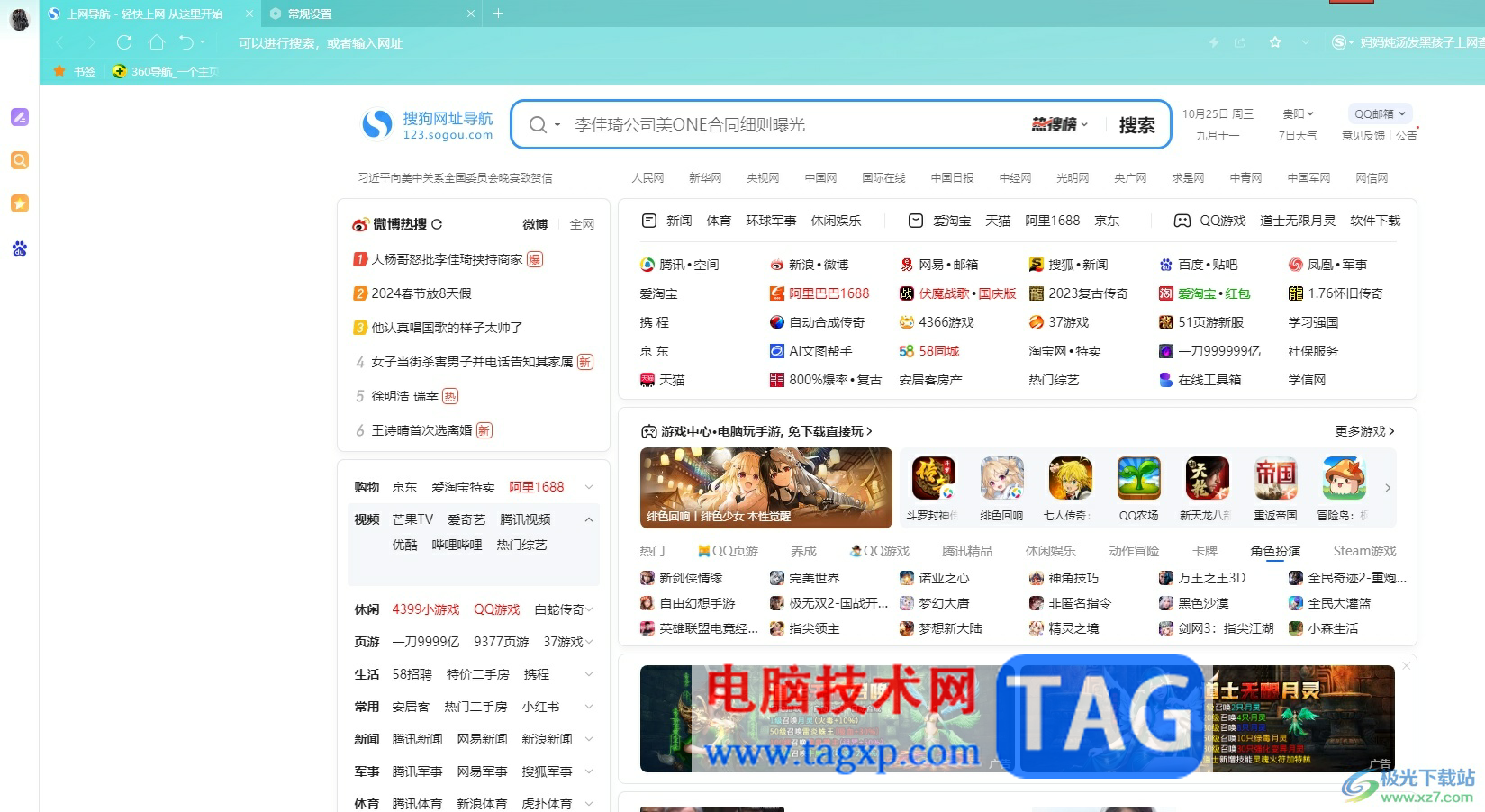This screenshot has height=812, width=1485.
Task: Expand the 军事 category row
Action: tap(589, 771)
